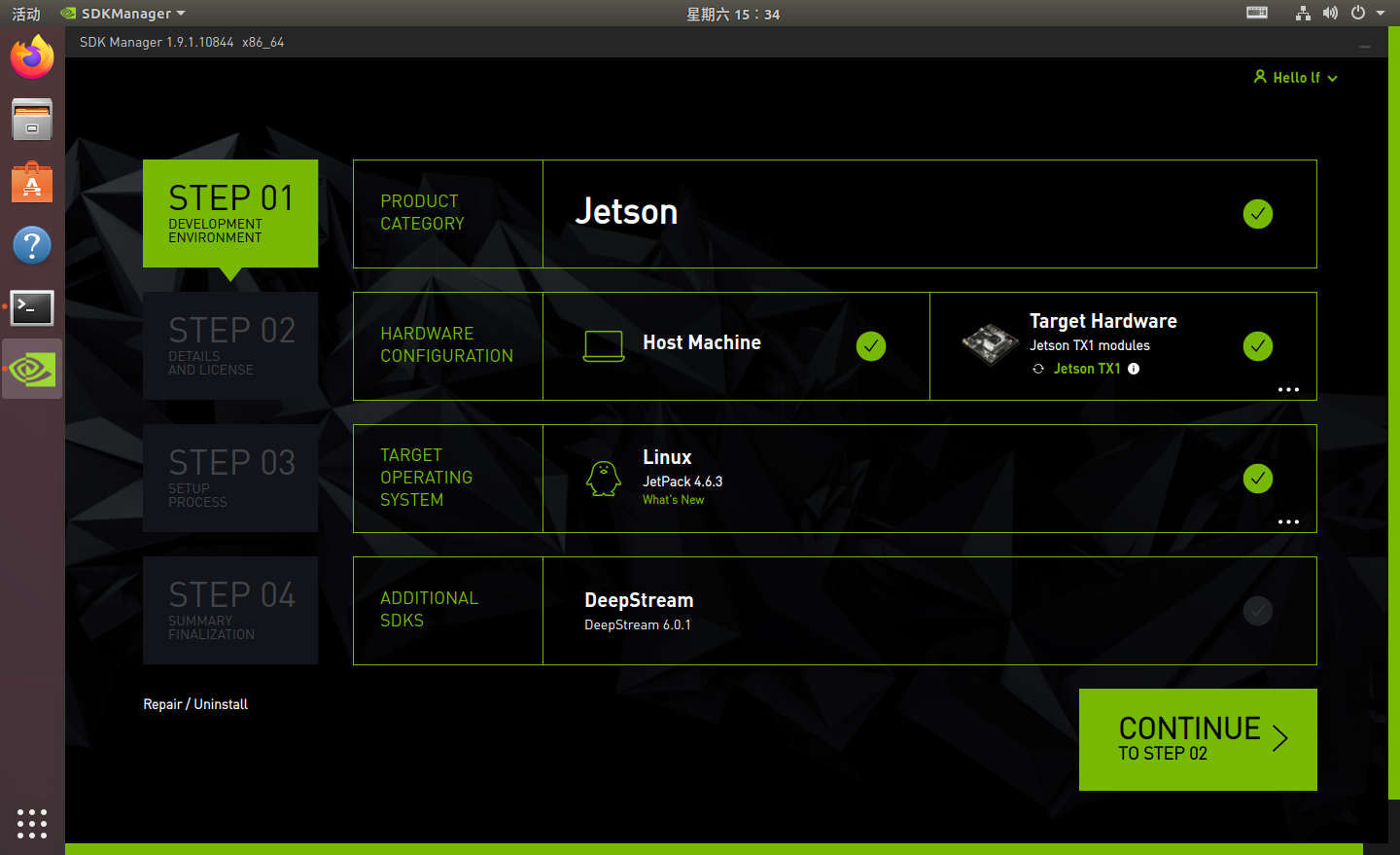Open the power tray icon
The height and width of the screenshot is (855, 1400).
point(1358,13)
